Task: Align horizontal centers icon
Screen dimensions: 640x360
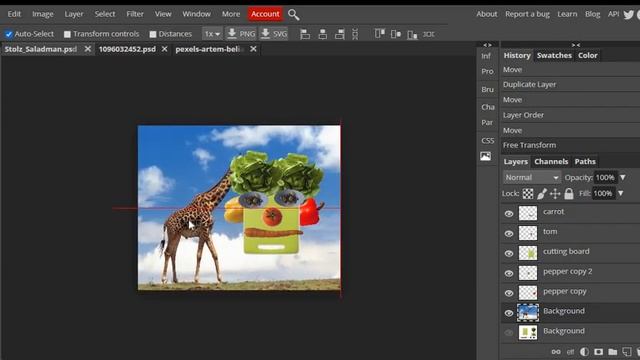Action: 322,34
